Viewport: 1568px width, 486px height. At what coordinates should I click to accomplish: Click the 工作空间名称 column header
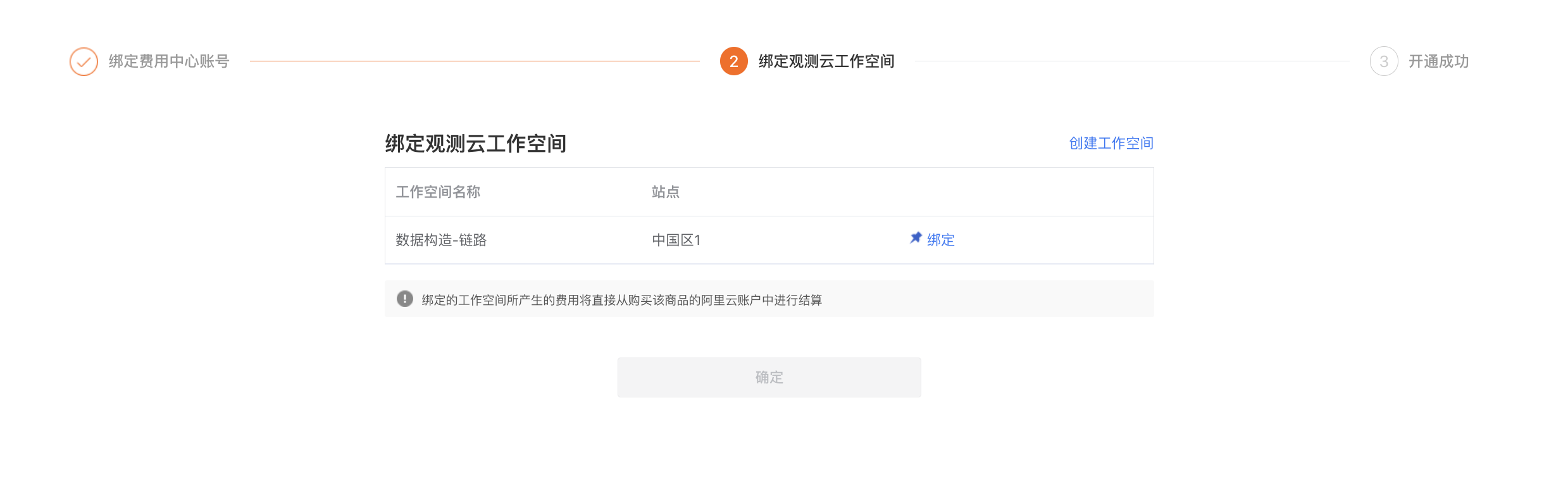(438, 192)
